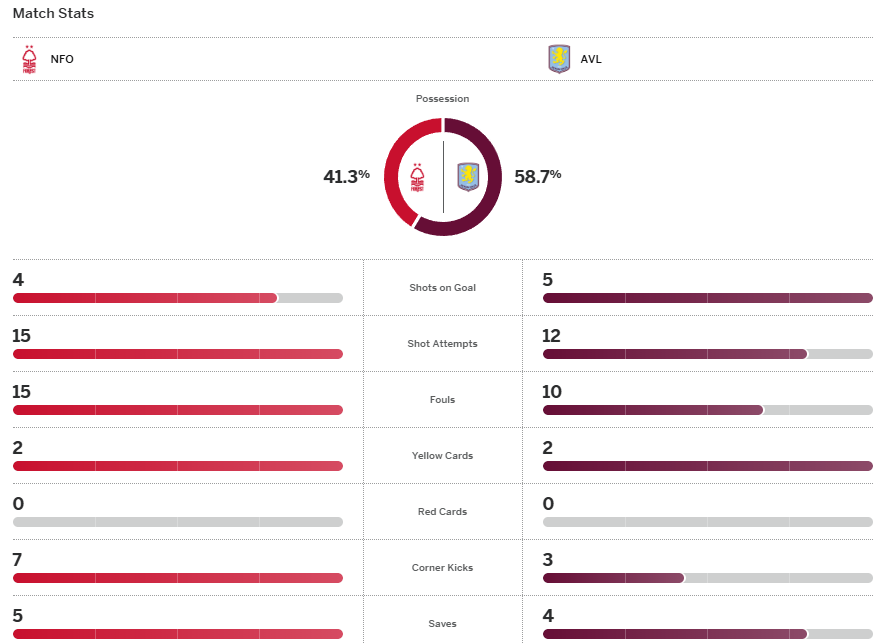Viewport: 886px width, 644px height.
Task: Click the Villa crest inside possession donut
Action: point(468,177)
